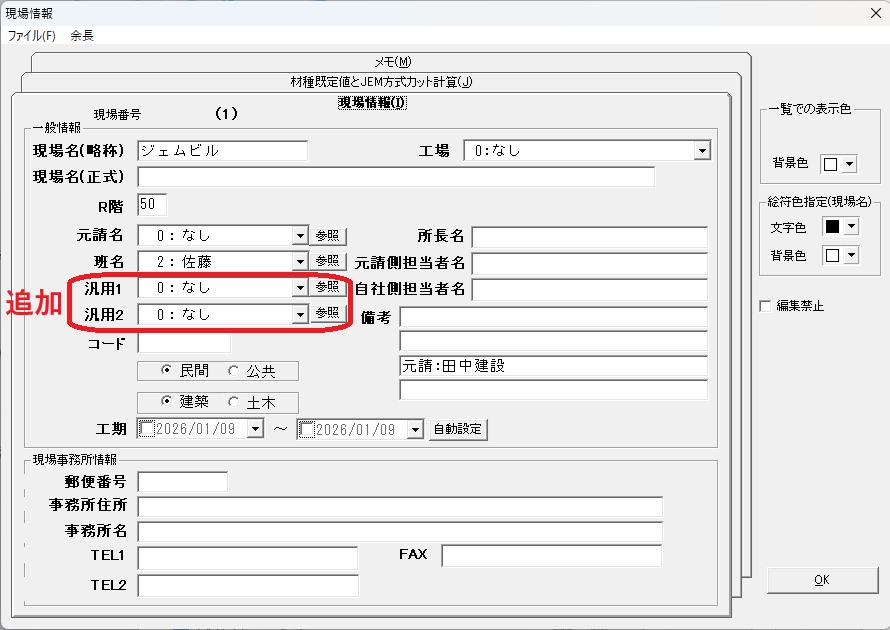Open the ファイル(F) menu
The image size is (890, 630).
tap(32, 35)
